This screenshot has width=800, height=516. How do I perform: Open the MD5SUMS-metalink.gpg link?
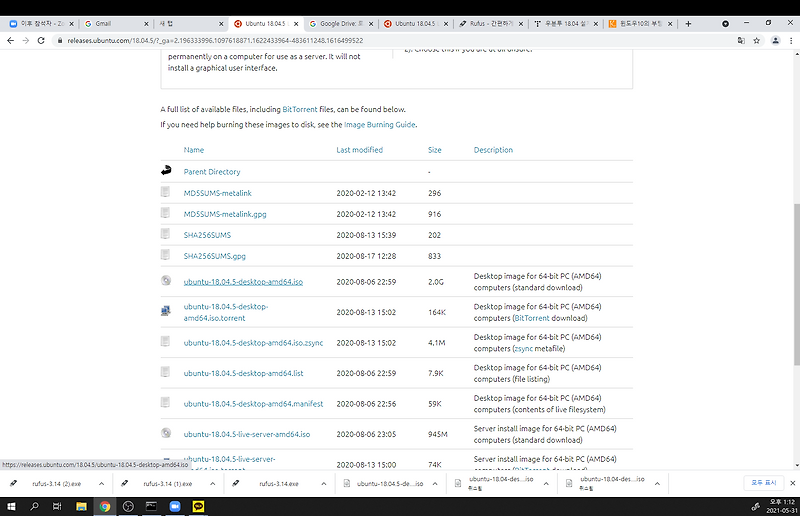(225, 214)
